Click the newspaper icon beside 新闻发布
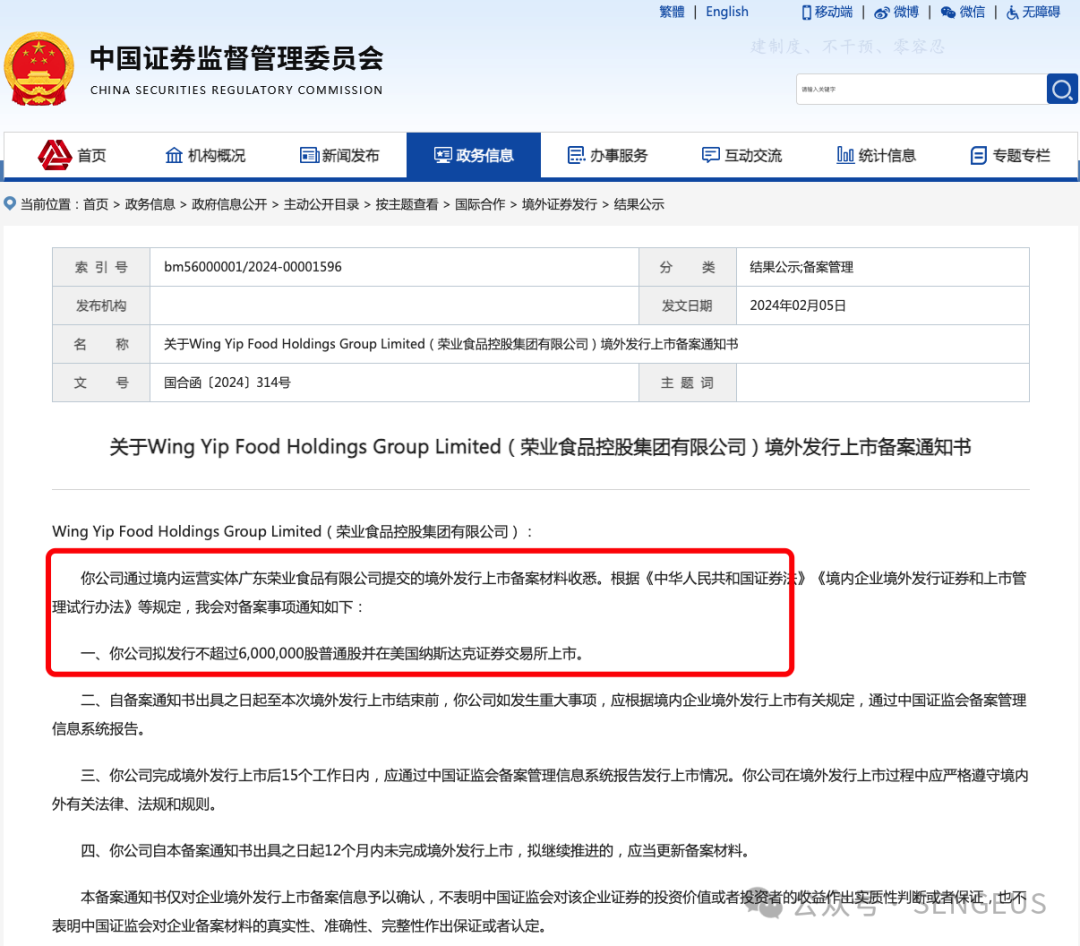The height and width of the screenshot is (946, 1080). tap(309, 155)
